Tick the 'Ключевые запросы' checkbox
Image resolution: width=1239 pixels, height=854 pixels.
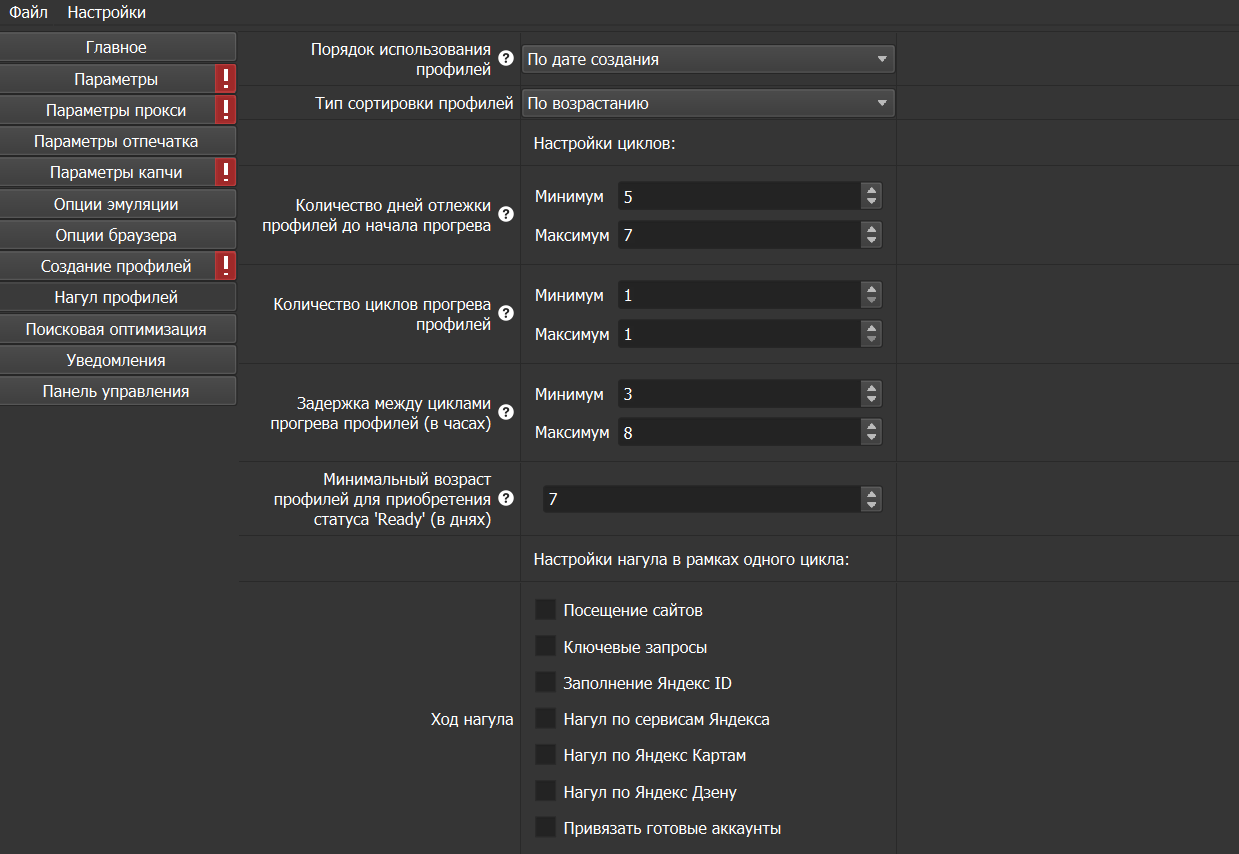[545, 646]
